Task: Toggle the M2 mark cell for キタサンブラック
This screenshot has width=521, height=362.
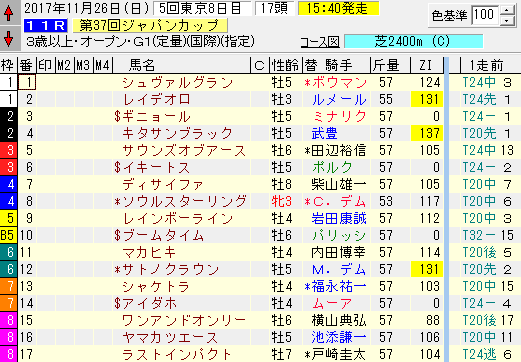Action: [65, 133]
